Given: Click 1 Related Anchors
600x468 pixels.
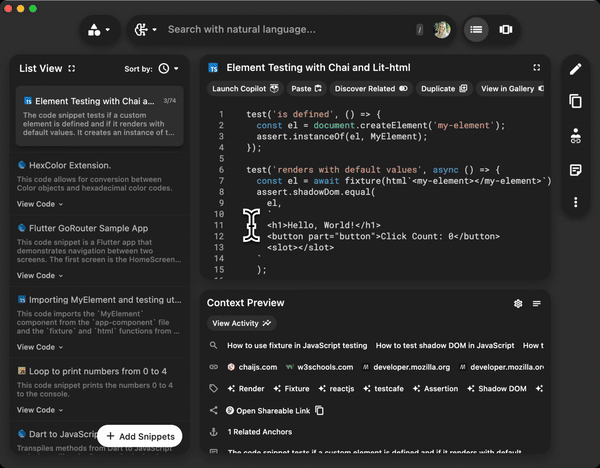Looking at the screenshot, I should (x=260, y=432).
